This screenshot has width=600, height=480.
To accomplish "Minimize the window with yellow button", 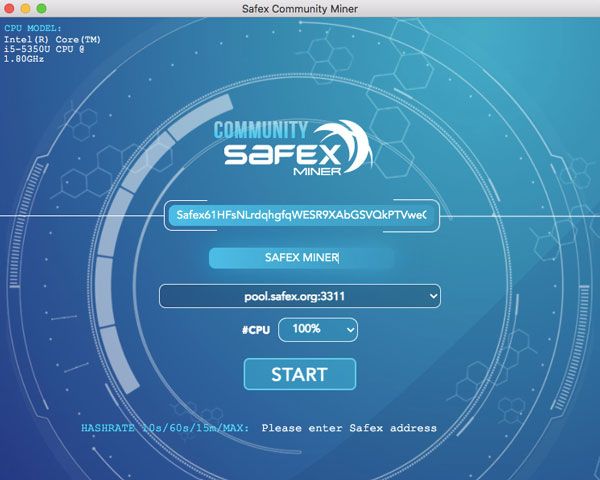I will 25,8.
